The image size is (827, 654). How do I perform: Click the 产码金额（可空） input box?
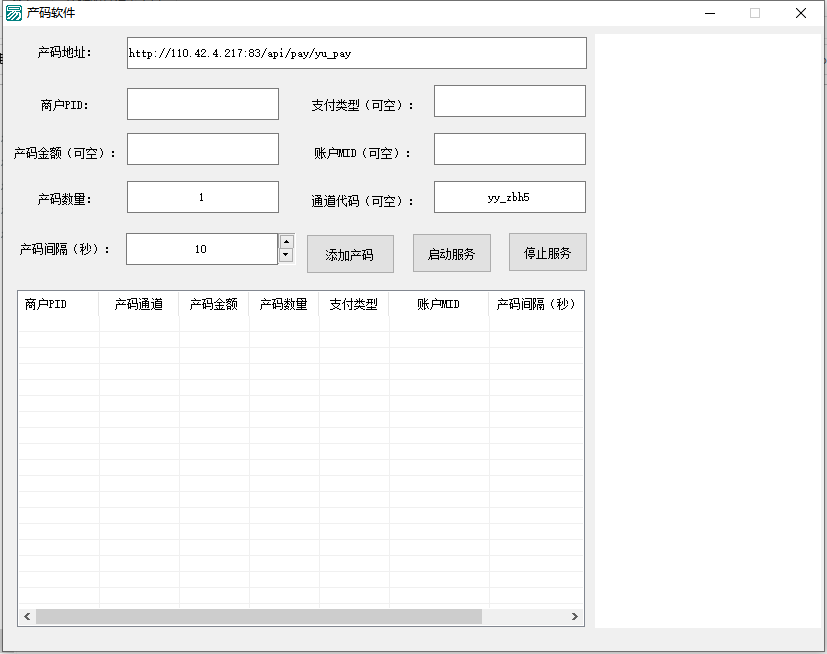click(x=202, y=148)
